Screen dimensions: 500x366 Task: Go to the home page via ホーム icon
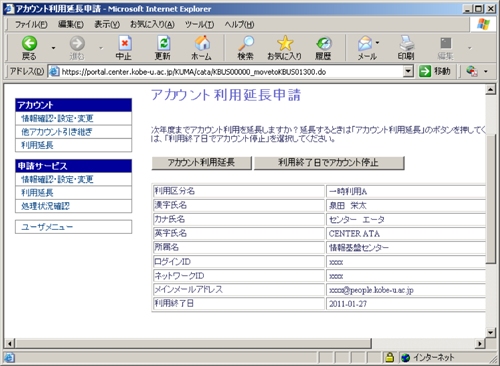(202, 43)
